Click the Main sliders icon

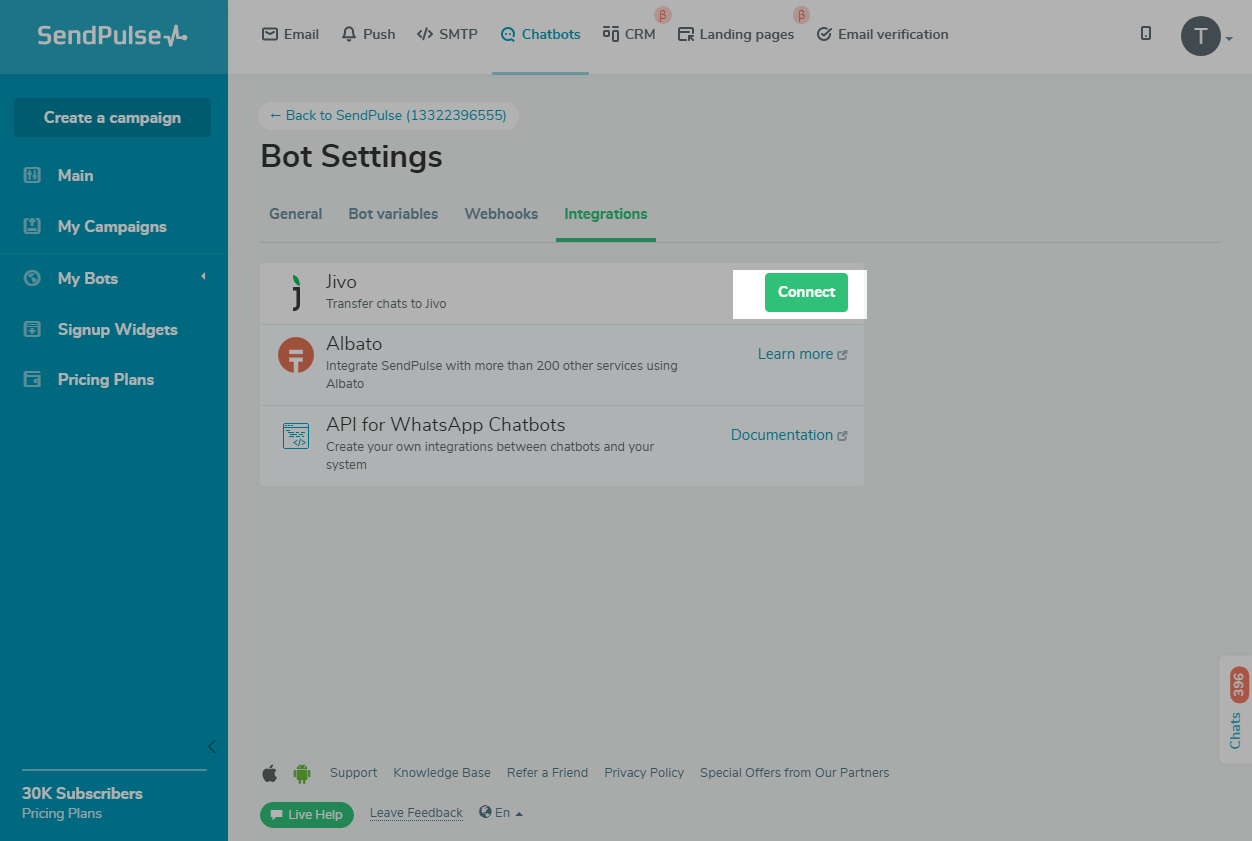(32, 175)
